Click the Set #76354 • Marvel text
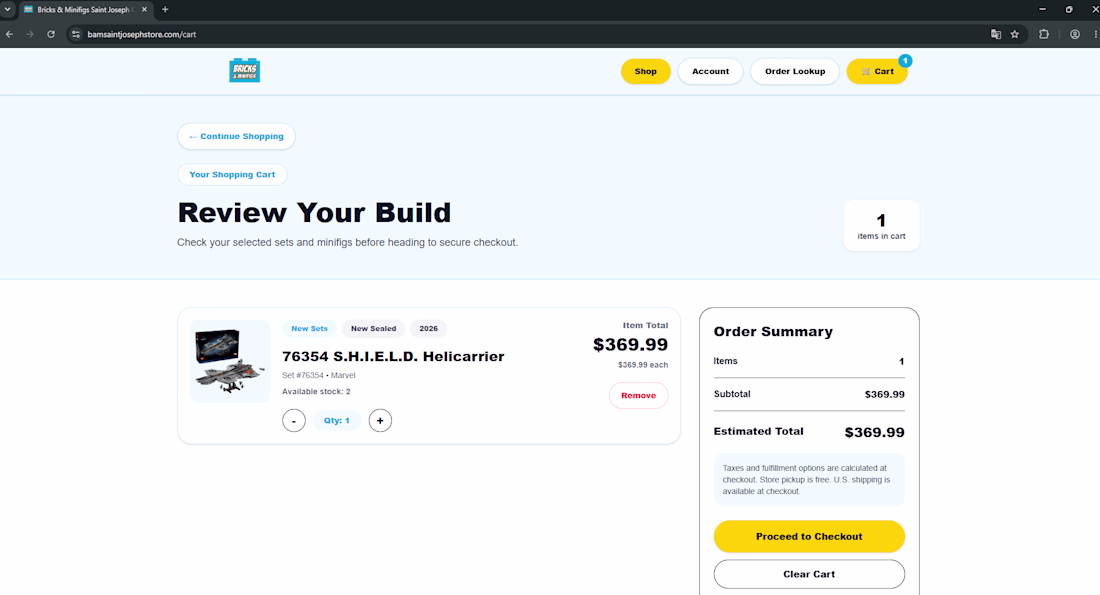Image resolution: width=1100 pixels, height=595 pixels. click(318, 375)
